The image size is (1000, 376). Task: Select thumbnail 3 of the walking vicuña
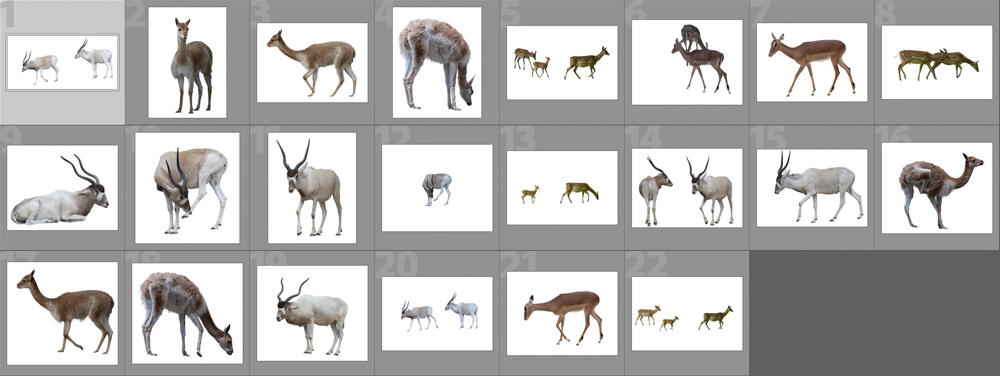click(312, 62)
